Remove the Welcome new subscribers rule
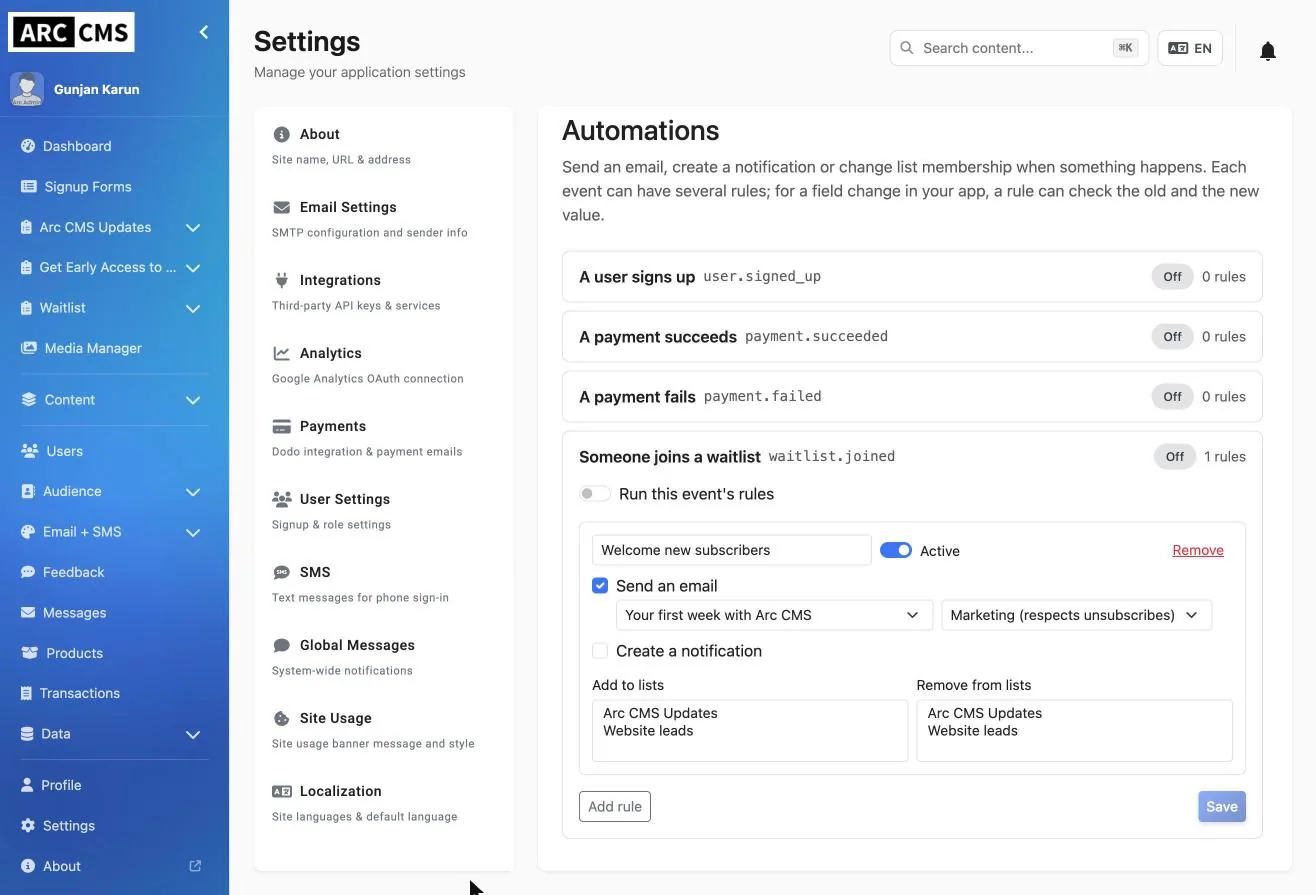The height and width of the screenshot is (895, 1316). (1198, 550)
